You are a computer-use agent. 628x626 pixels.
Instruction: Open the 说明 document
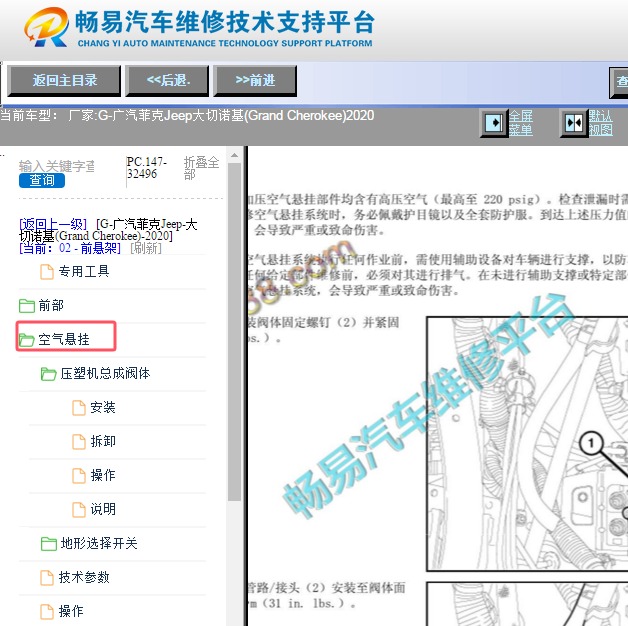(103, 509)
